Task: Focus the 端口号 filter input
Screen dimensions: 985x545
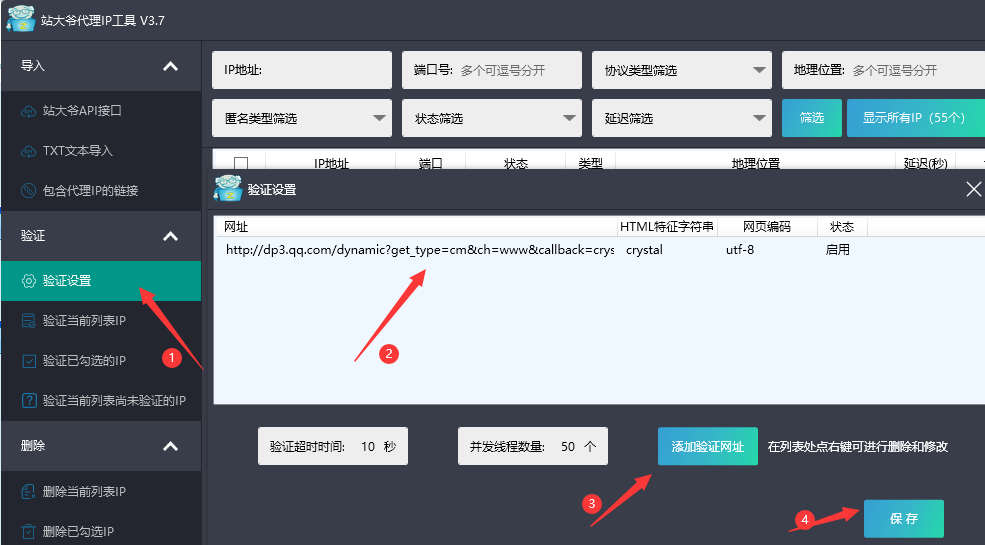Action: (x=492, y=70)
